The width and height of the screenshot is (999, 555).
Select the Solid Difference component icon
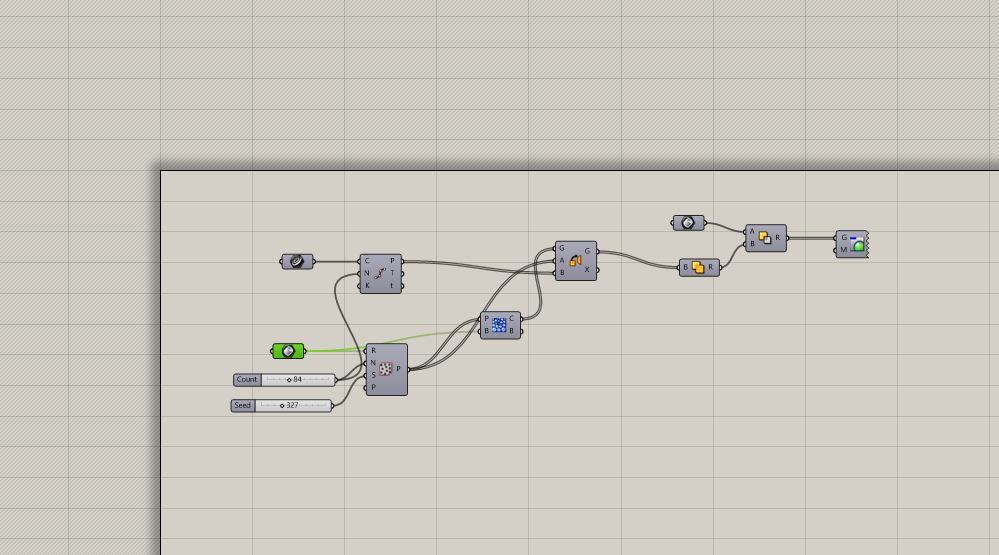click(765, 238)
